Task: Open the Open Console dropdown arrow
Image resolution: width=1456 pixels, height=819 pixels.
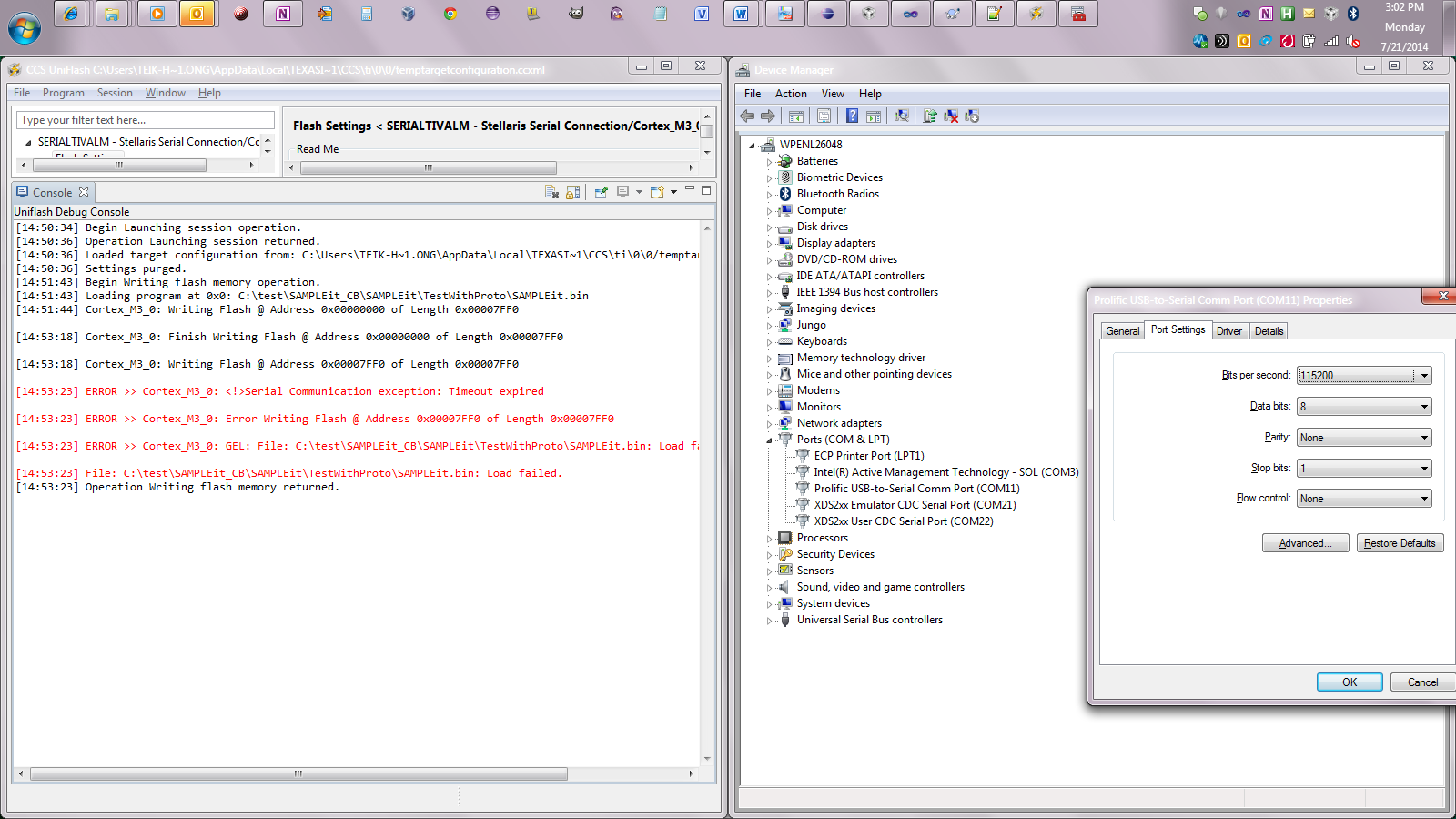Action: (x=673, y=192)
